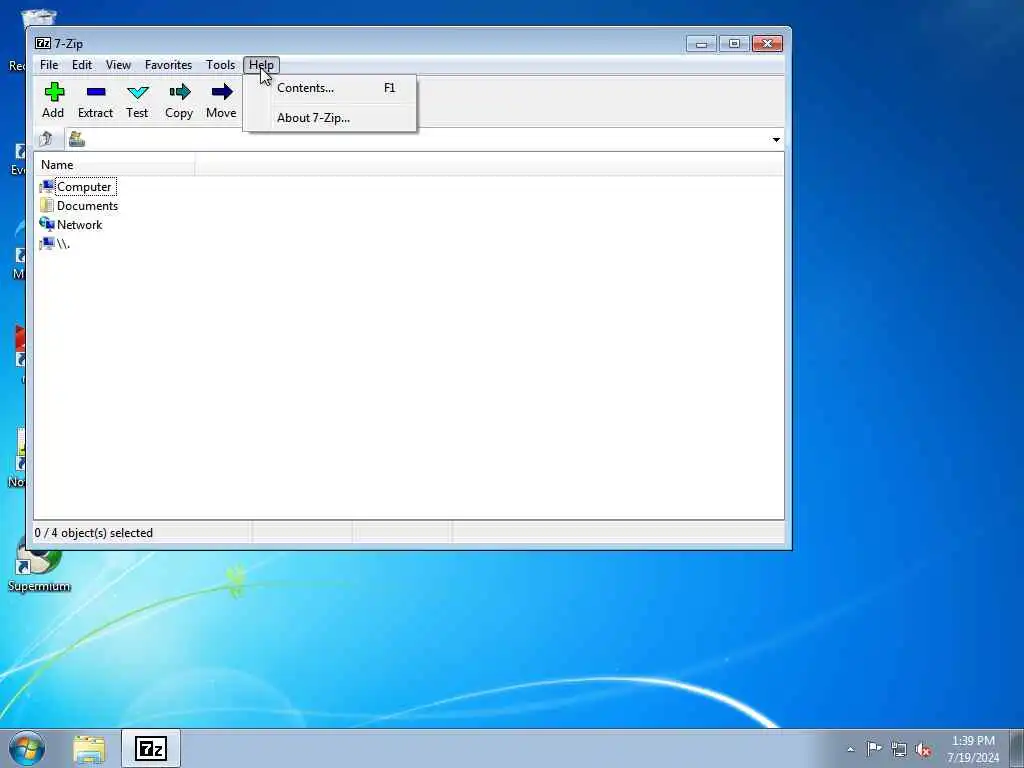This screenshot has width=1024, height=768.
Task: Close the open Help menu
Action: click(261, 65)
